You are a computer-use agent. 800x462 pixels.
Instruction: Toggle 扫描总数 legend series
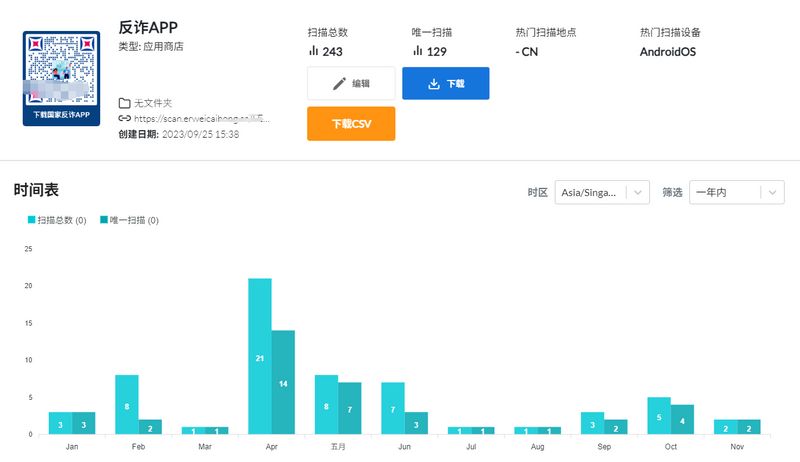(x=56, y=220)
